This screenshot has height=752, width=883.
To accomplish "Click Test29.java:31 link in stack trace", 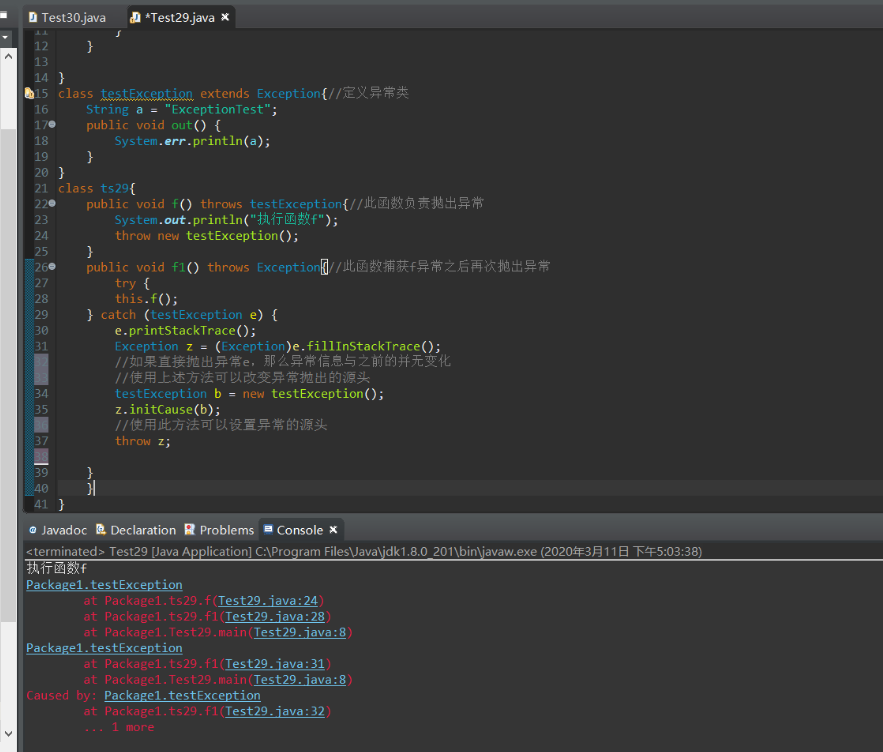I will (x=274, y=664).
